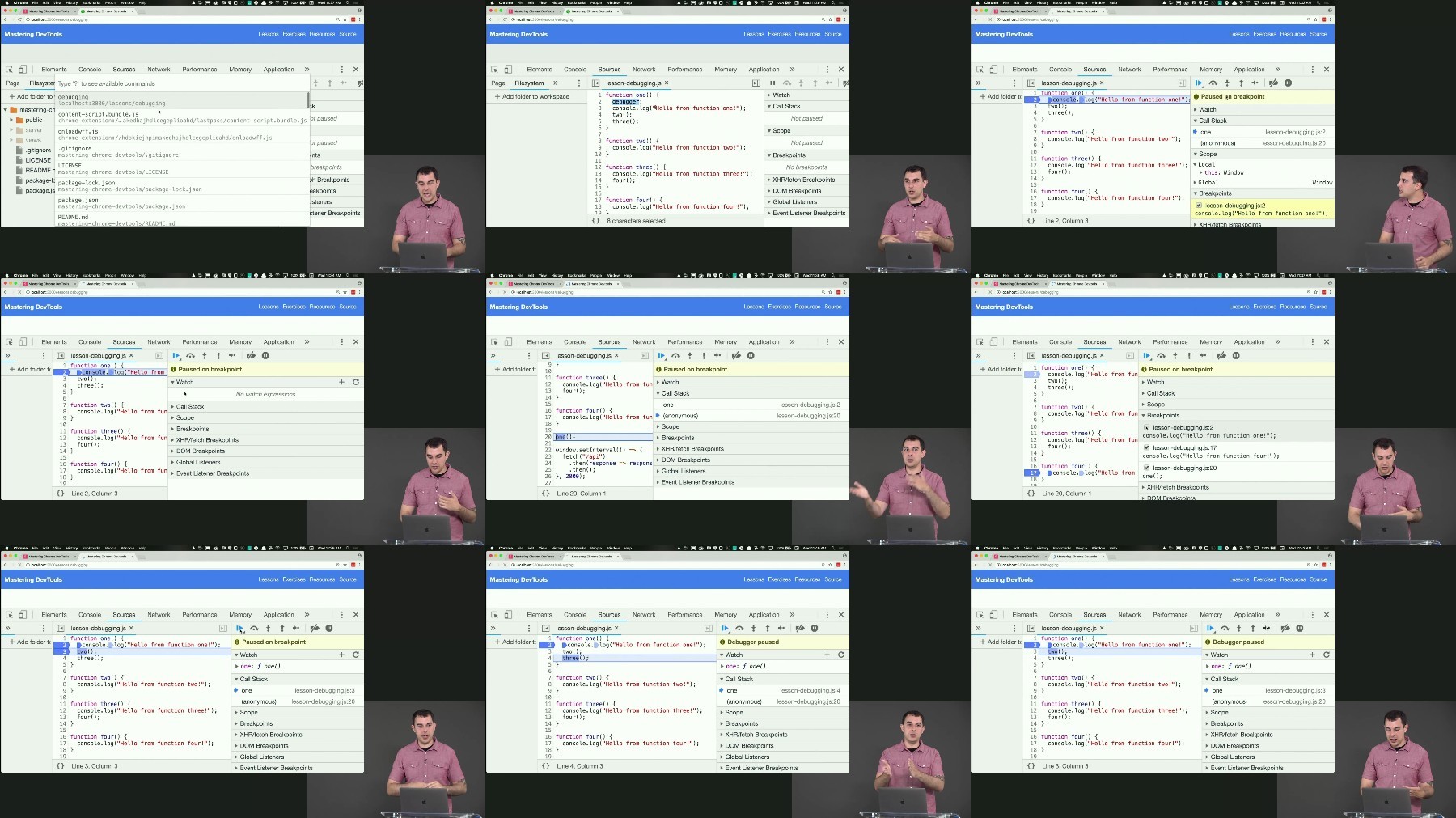
Task: Collapse the mastering-chrome-devtools root folder in the tree
Action: 5,109
